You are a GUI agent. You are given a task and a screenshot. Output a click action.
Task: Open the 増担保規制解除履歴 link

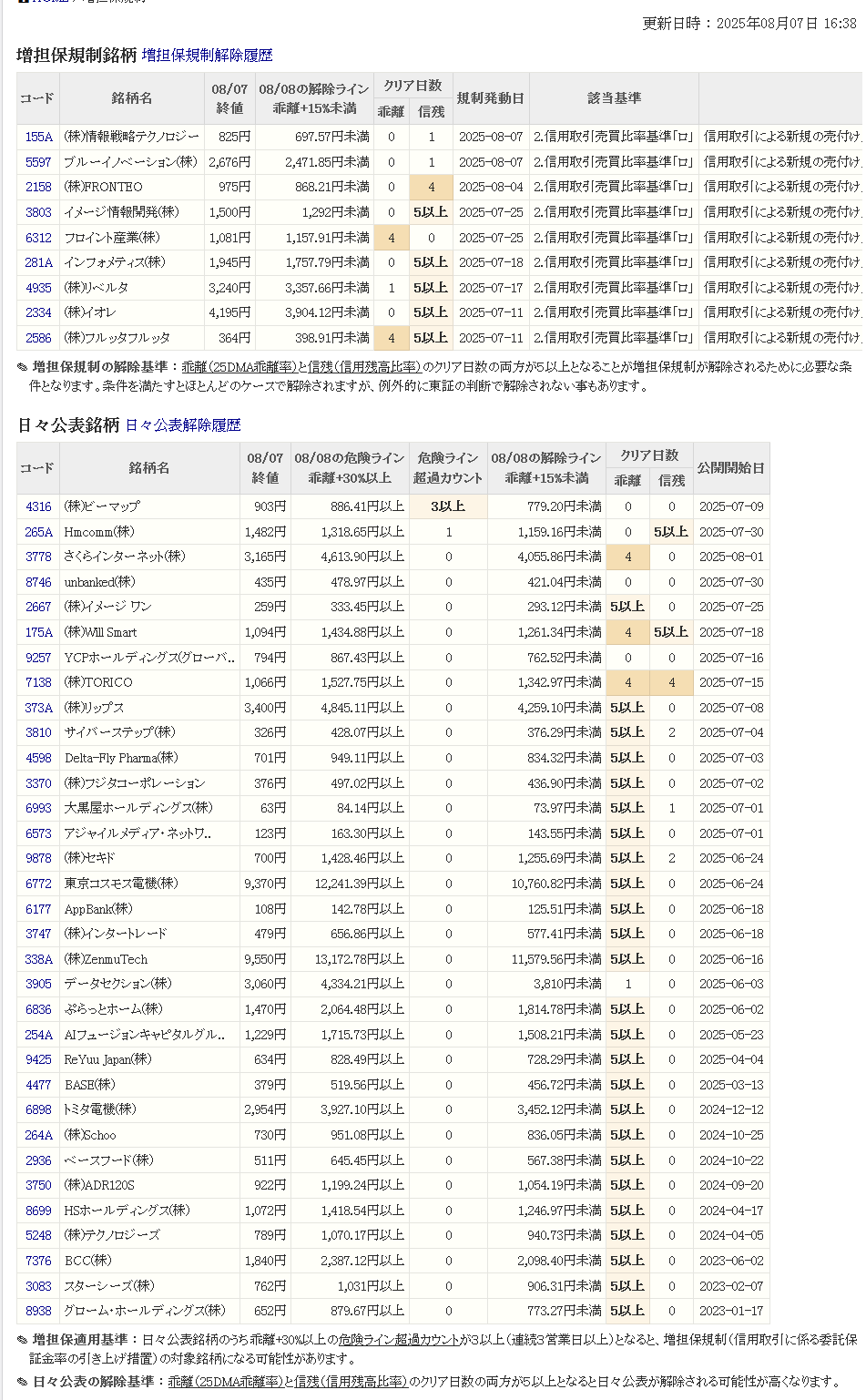coord(207,56)
